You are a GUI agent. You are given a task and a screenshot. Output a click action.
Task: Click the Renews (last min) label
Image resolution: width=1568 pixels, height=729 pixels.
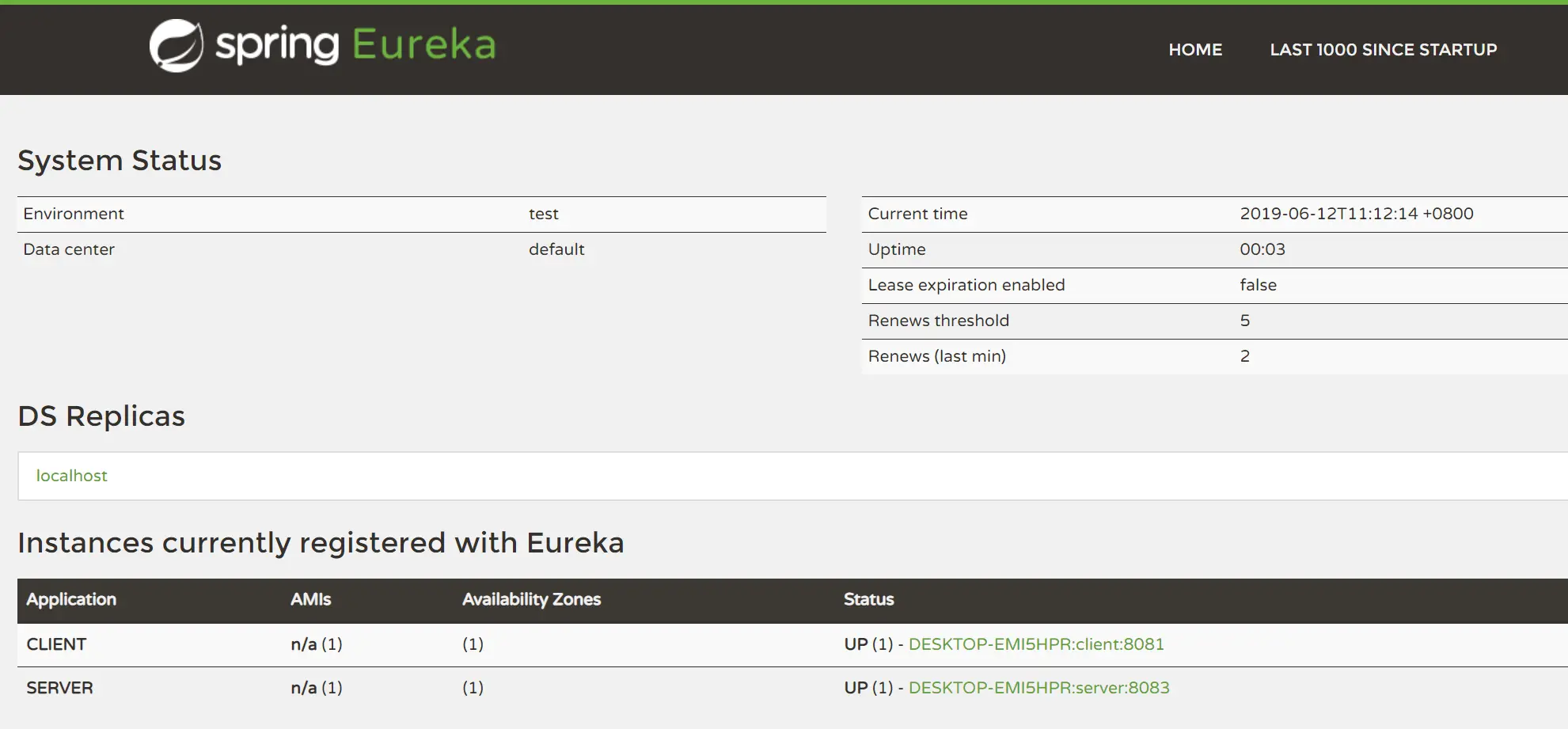pyautogui.click(x=937, y=356)
